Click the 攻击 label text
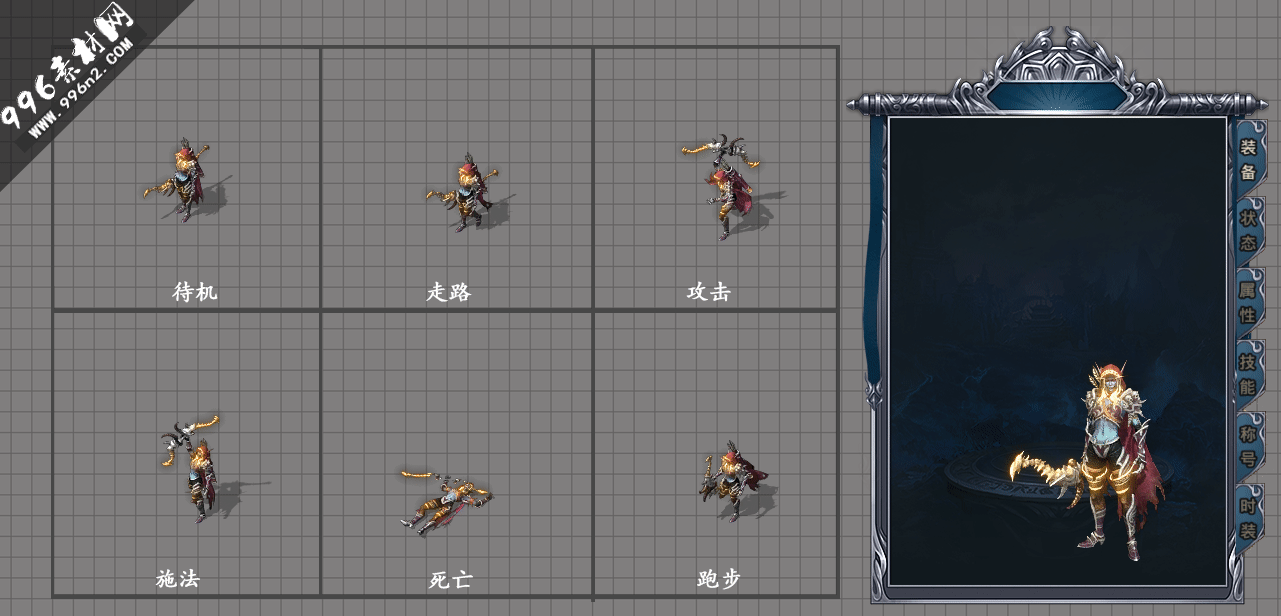1281x616 pixels. tap(709, 292)
